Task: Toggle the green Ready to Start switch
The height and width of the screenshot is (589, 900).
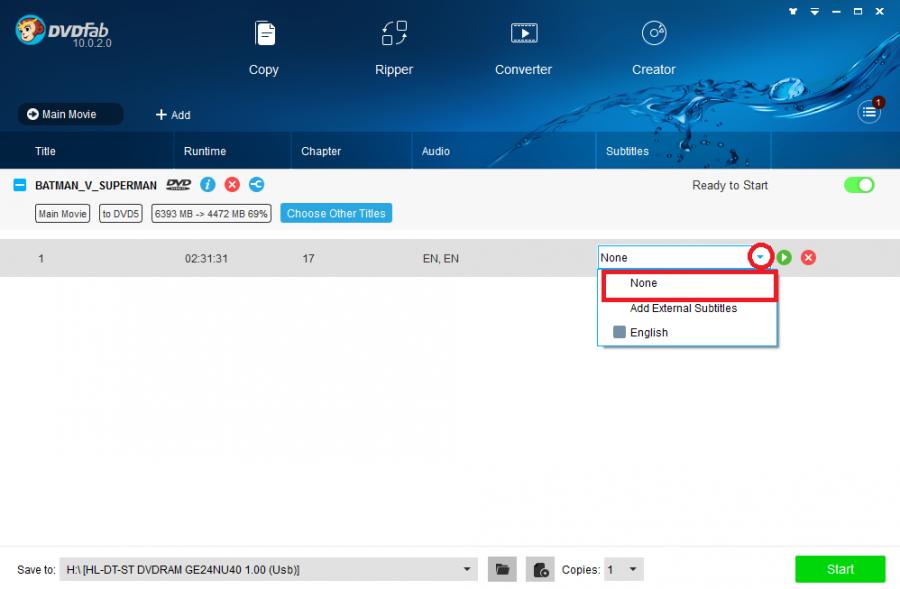Action: (x=859, y=185)
